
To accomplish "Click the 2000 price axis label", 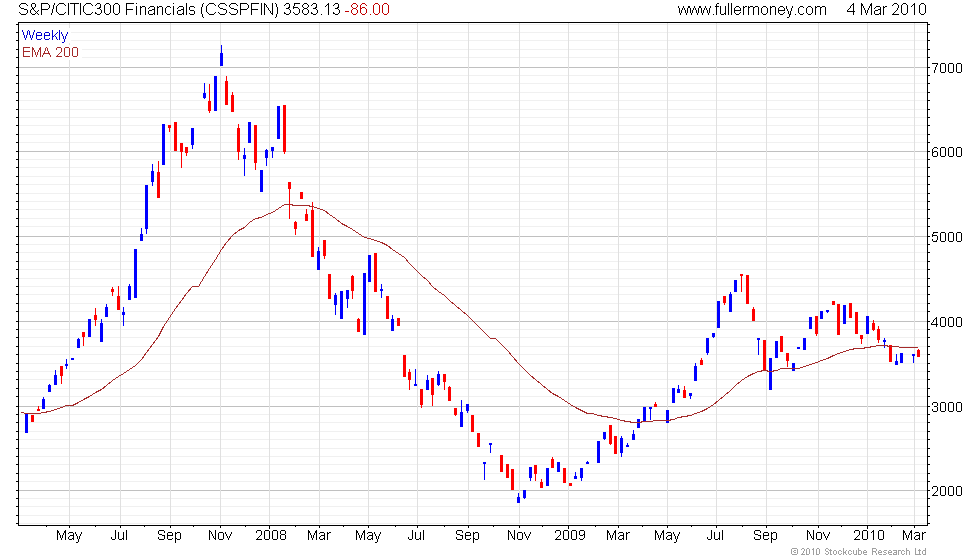I will click(948, 491).
